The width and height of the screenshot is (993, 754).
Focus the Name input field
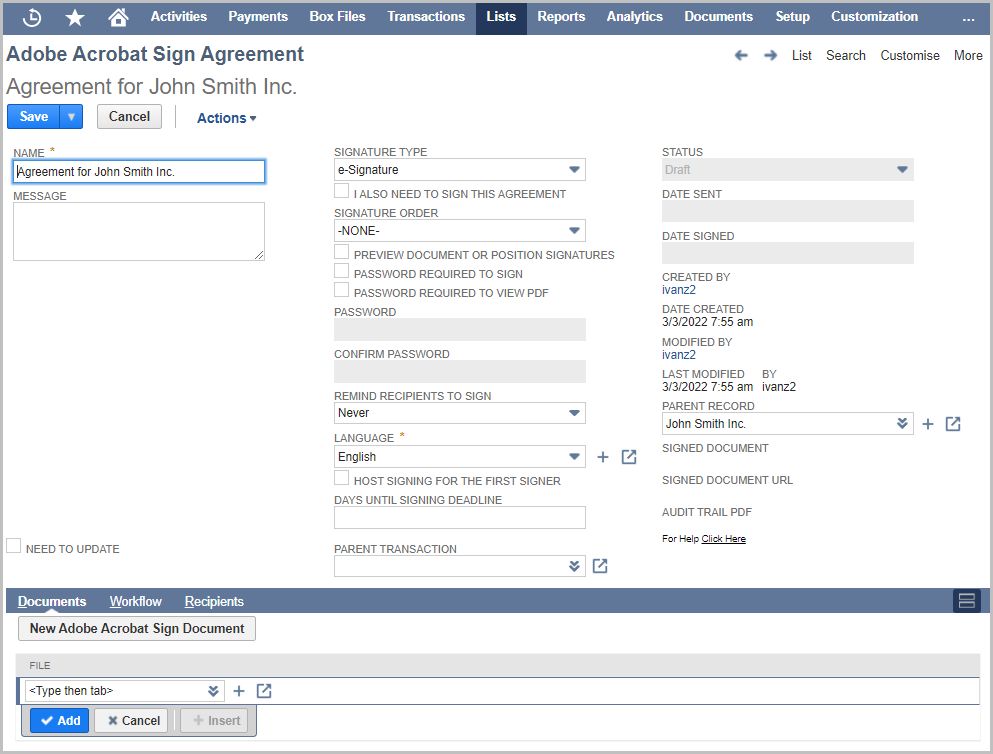pyautogui.click(x=139, y=172)
